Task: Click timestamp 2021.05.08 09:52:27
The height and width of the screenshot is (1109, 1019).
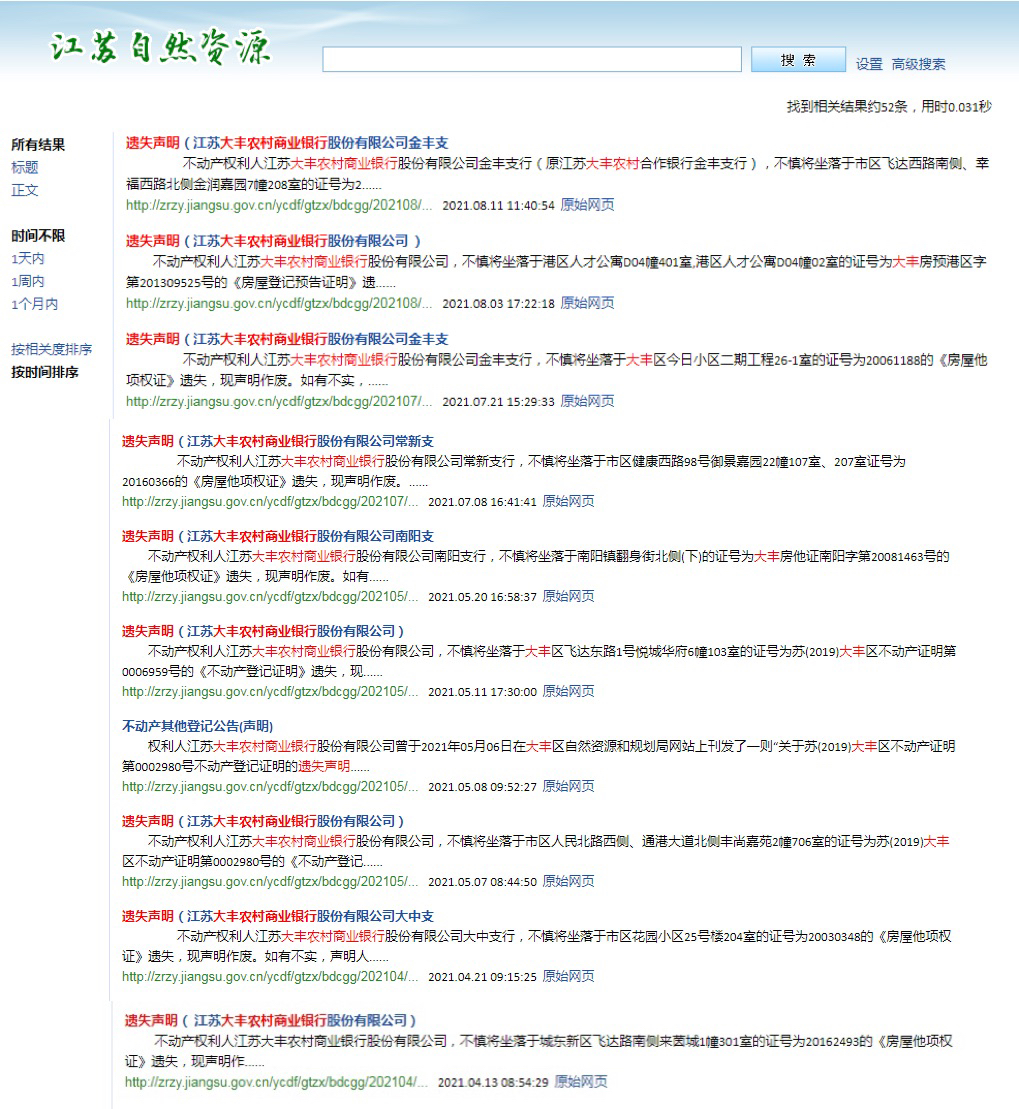Action: pos(482,787)
